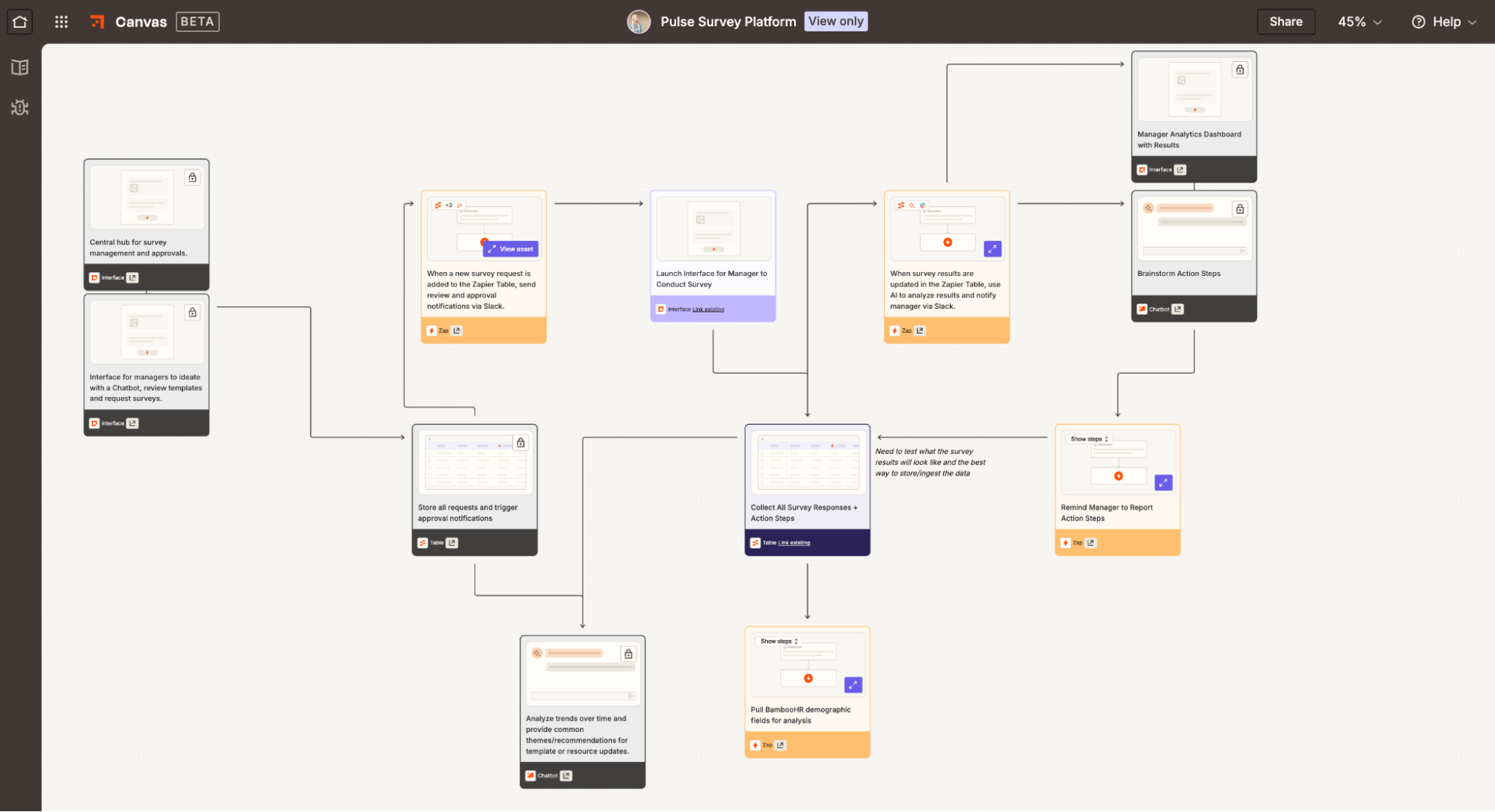Click the orange Zapier Canvas logo
1495x812 pixels.
pyautogui.click(x=97, y=22)
